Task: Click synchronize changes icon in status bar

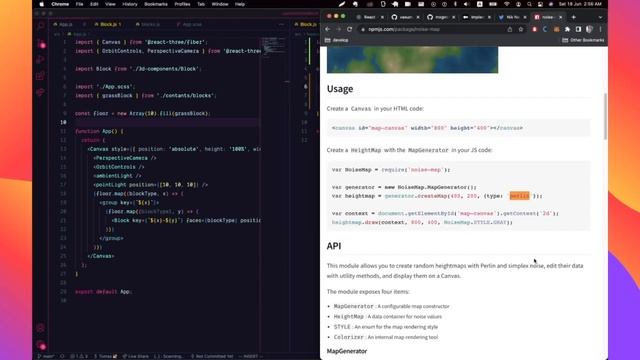Action: (62, 356)
